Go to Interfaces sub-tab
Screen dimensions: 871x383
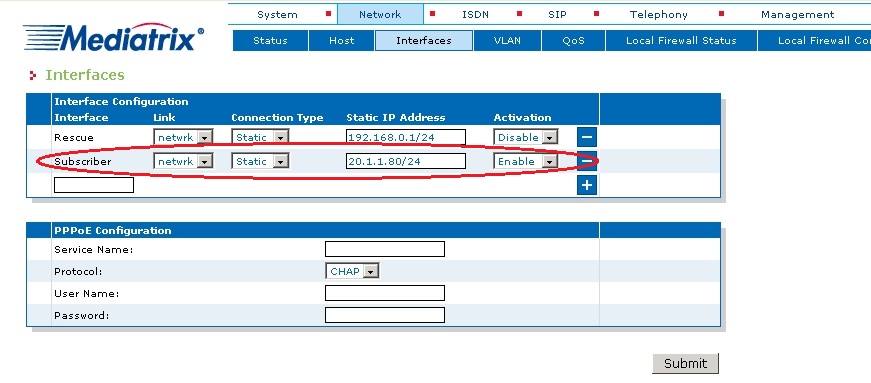[424, 41]
